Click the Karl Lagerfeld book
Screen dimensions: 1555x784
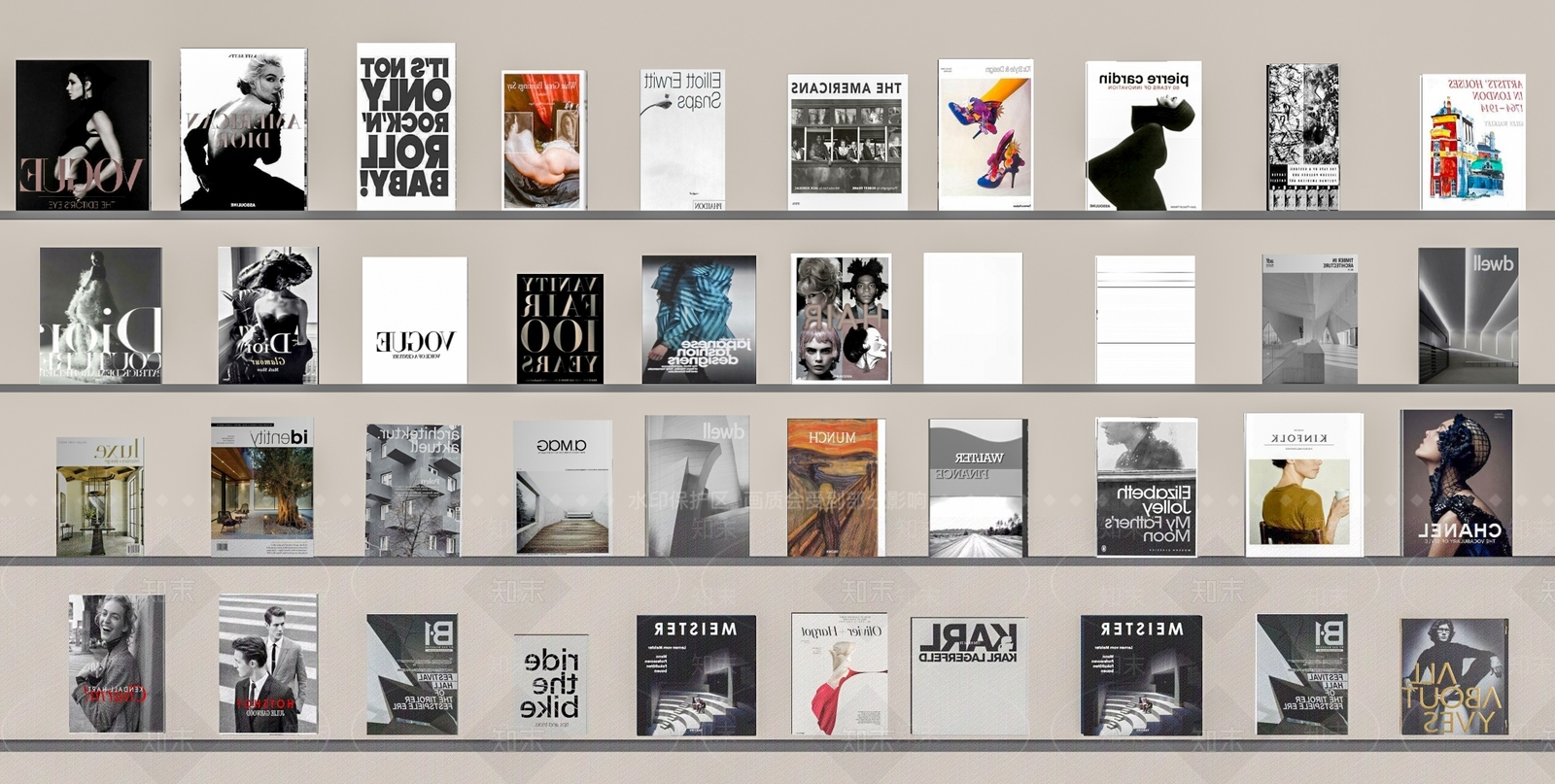point(969,676)
